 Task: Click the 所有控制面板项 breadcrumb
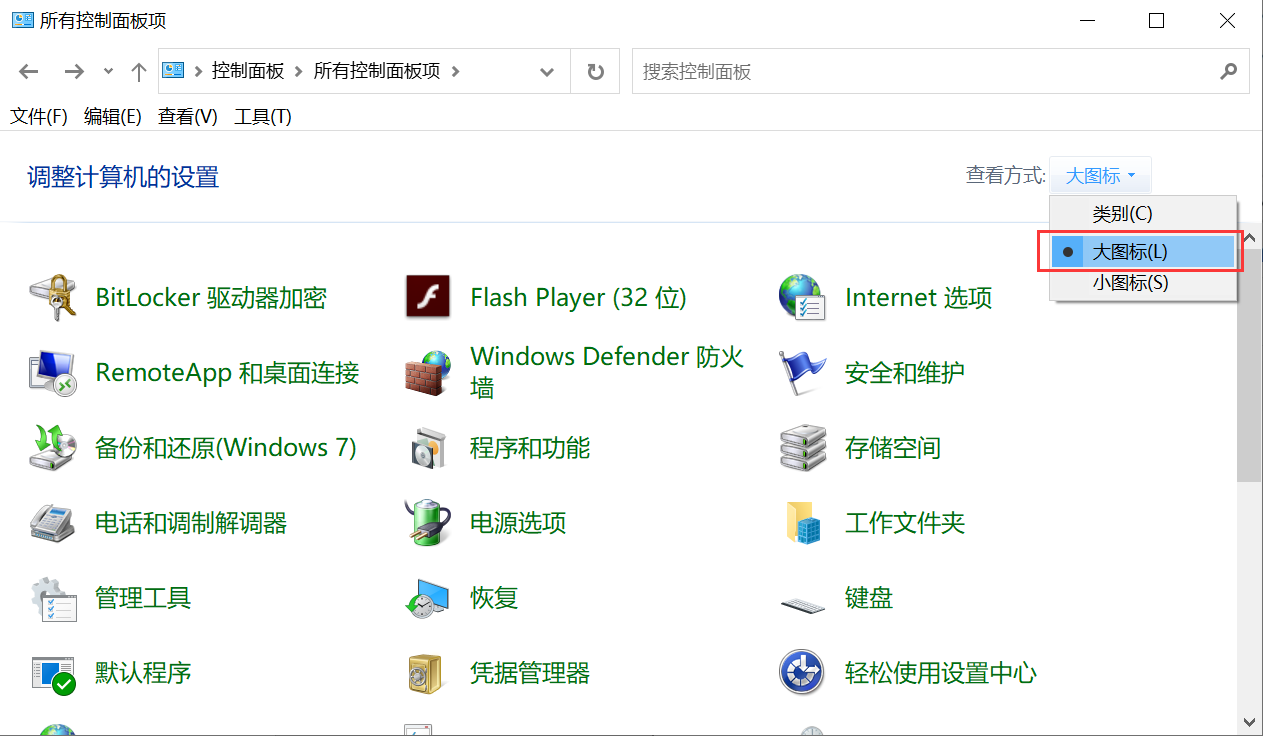[377, 71]
